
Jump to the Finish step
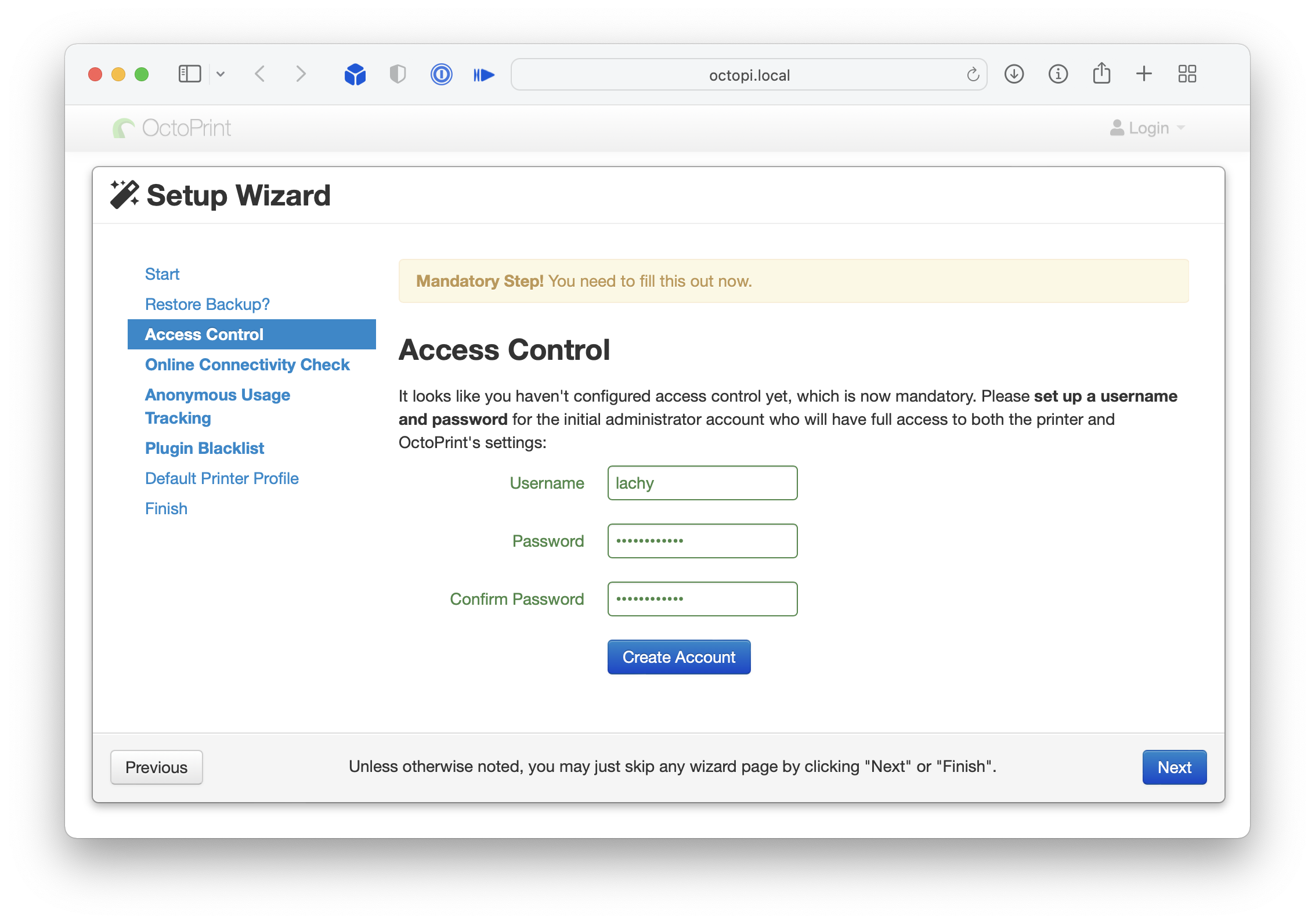pyautogui.click(x=166, y=508)
